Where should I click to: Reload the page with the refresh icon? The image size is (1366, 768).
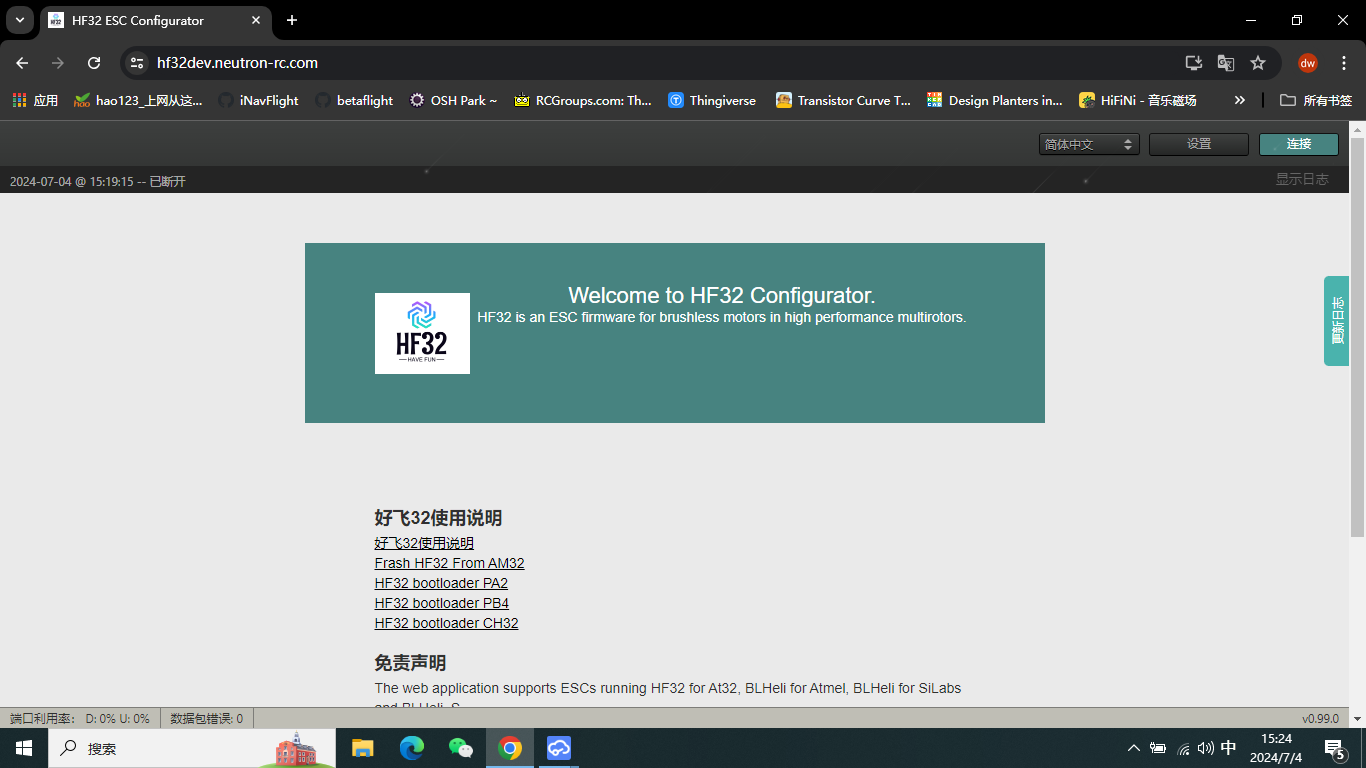pyautogui.click(x=94, y=63)
